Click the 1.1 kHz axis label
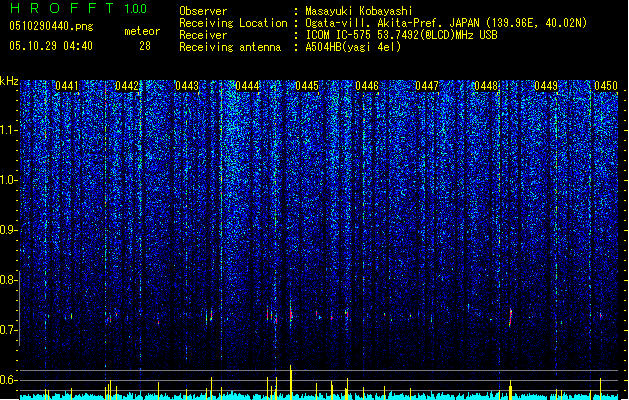 (x=9, y=130)
